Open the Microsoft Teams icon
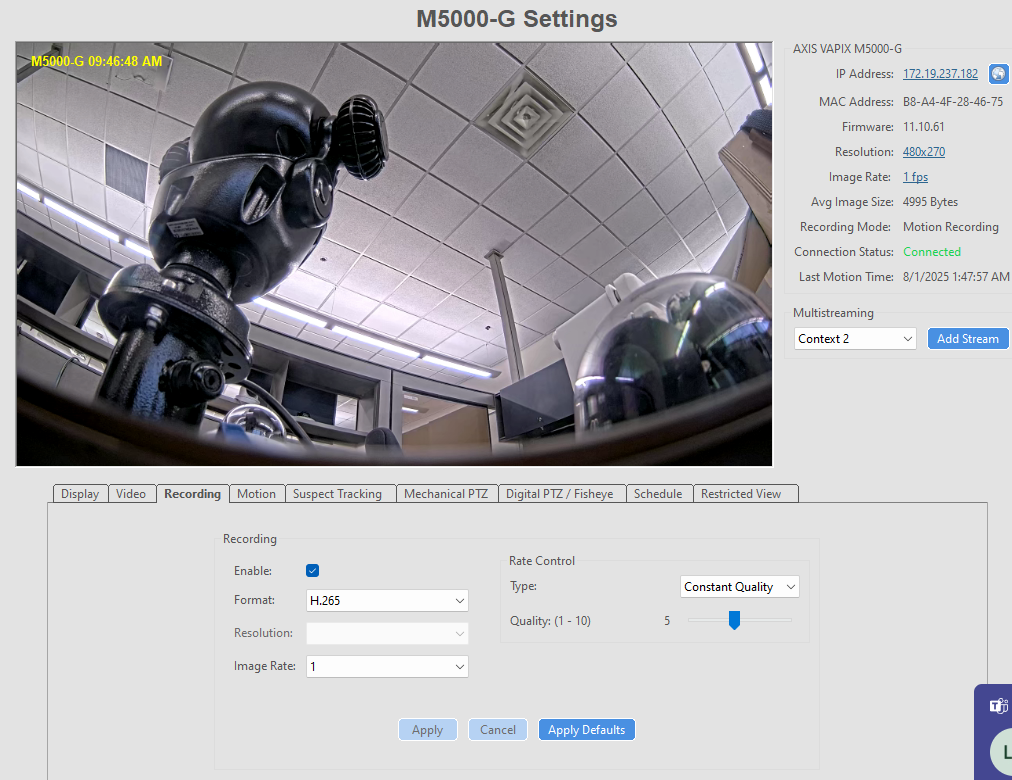 click(x=998, y=706)
